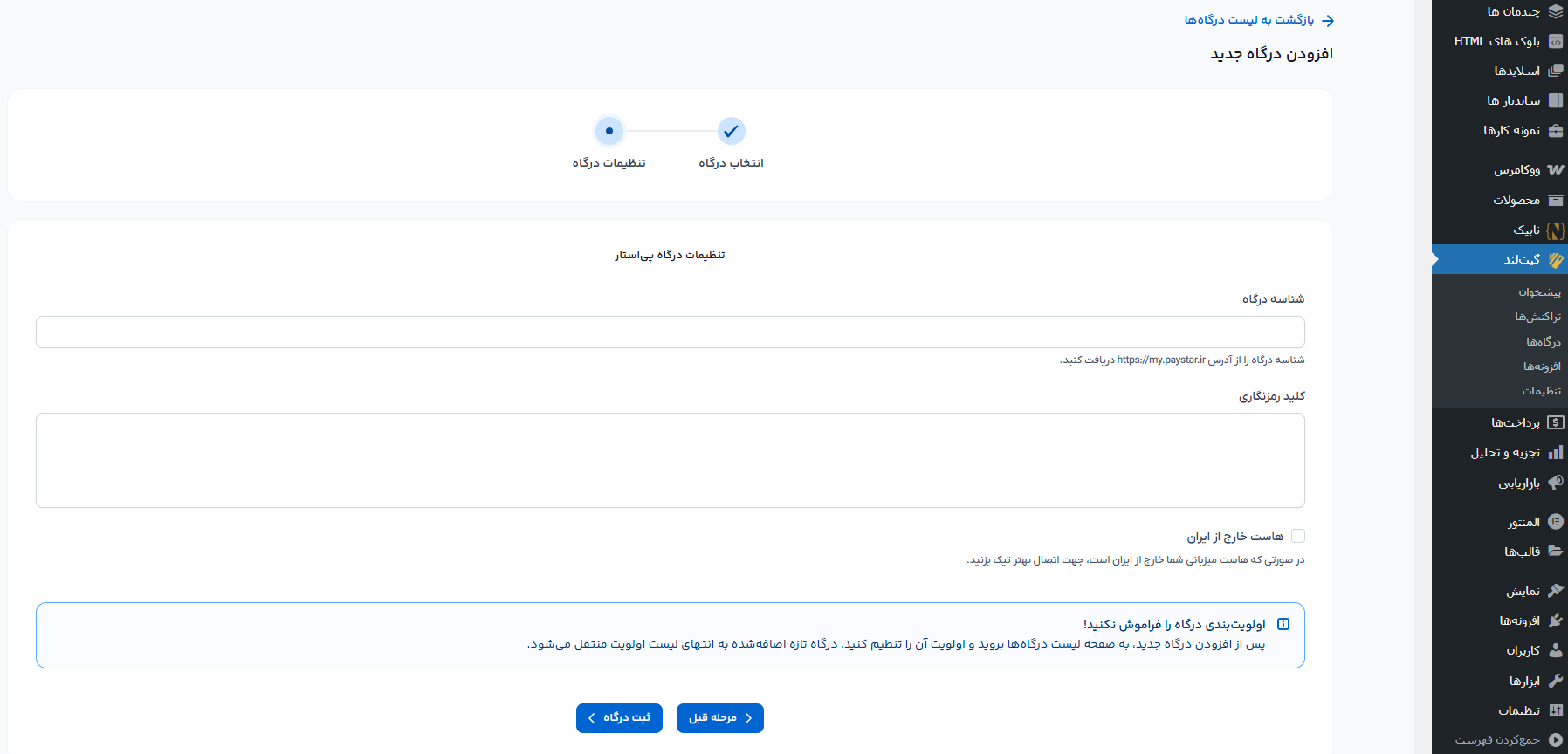Click the ثبت درگاه submit button

click(619, 718)
